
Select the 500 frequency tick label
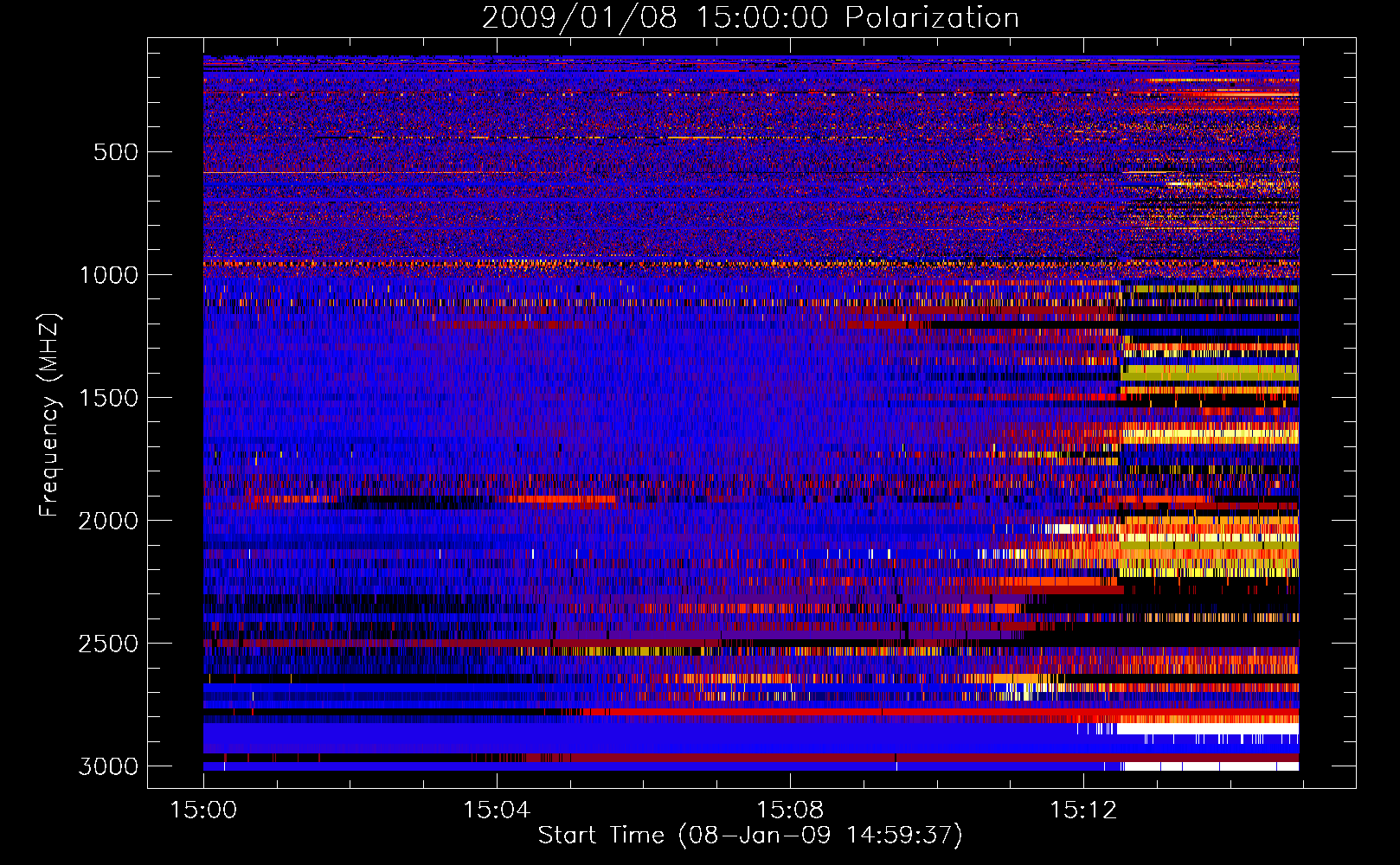[x=115, y=152]
